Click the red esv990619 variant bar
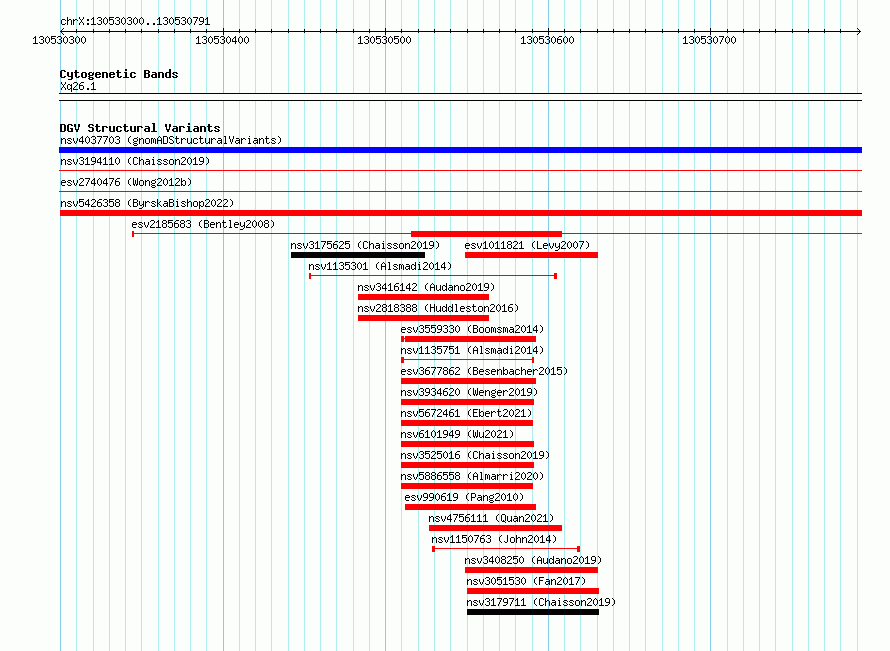 point(471,507)
